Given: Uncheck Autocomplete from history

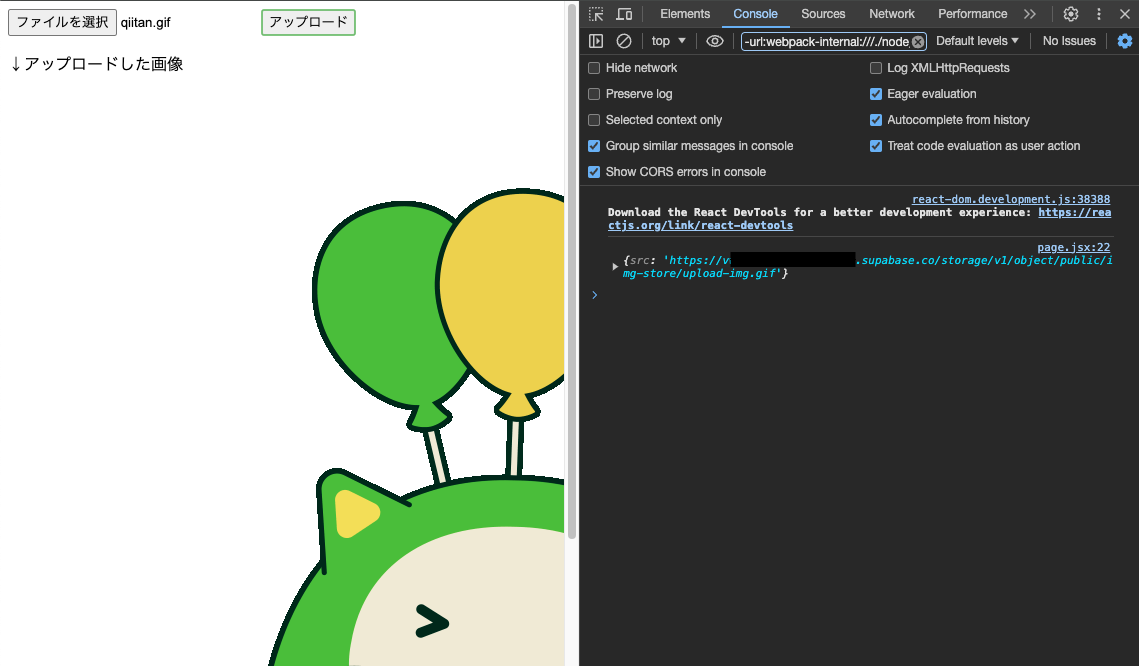Looking at the screenshot, I should point(876,120).
